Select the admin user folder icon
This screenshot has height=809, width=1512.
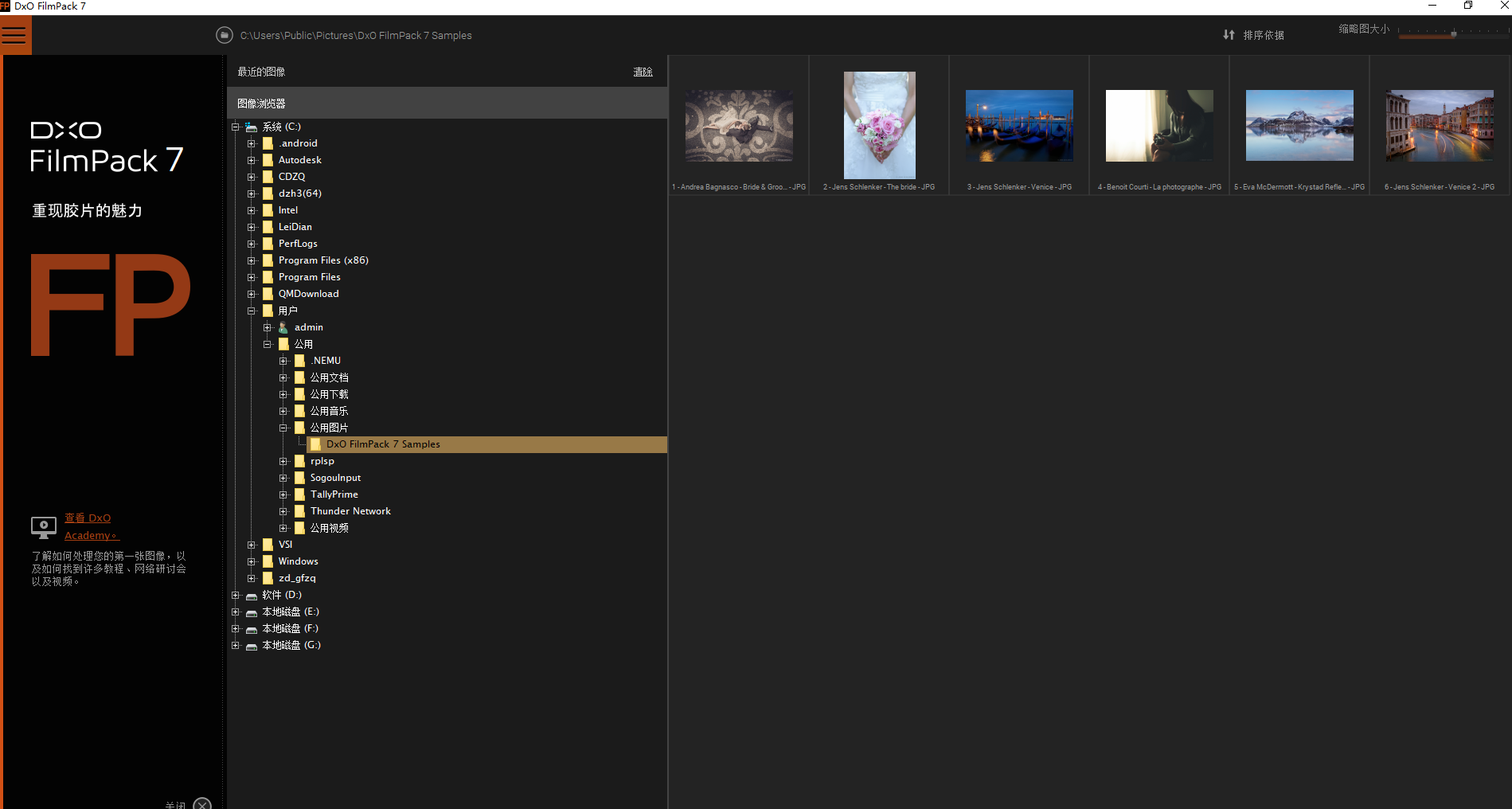click(283, 327)
